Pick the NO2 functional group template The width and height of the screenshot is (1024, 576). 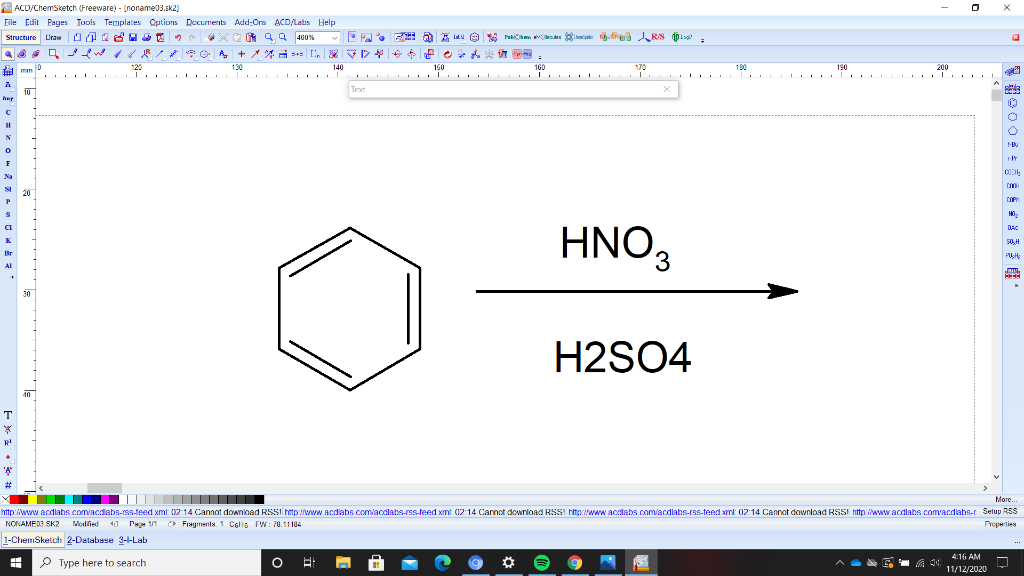coord(1013,212)
